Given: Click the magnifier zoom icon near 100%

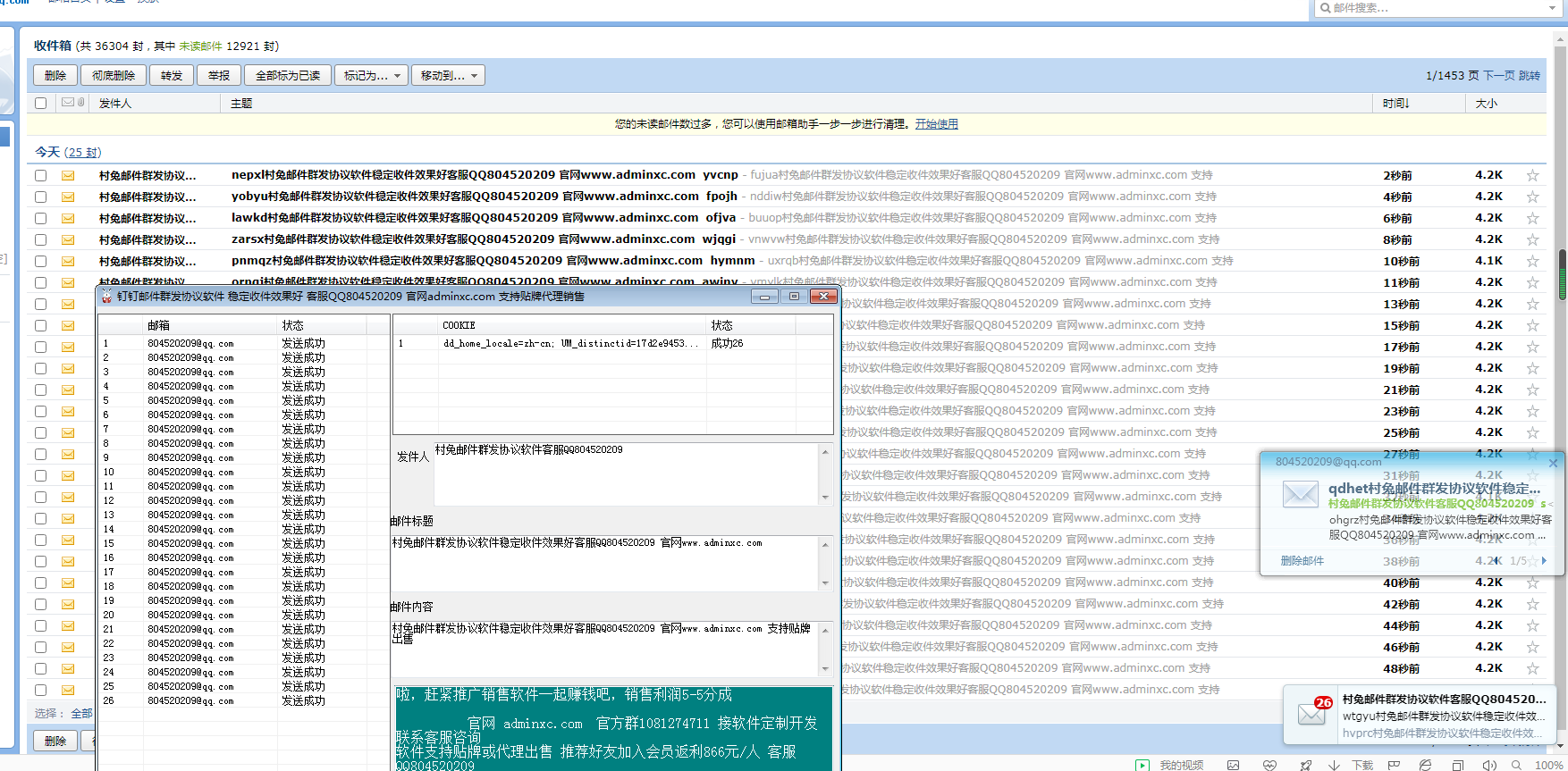Looking at the screenshot, I should pos(1516,765).
